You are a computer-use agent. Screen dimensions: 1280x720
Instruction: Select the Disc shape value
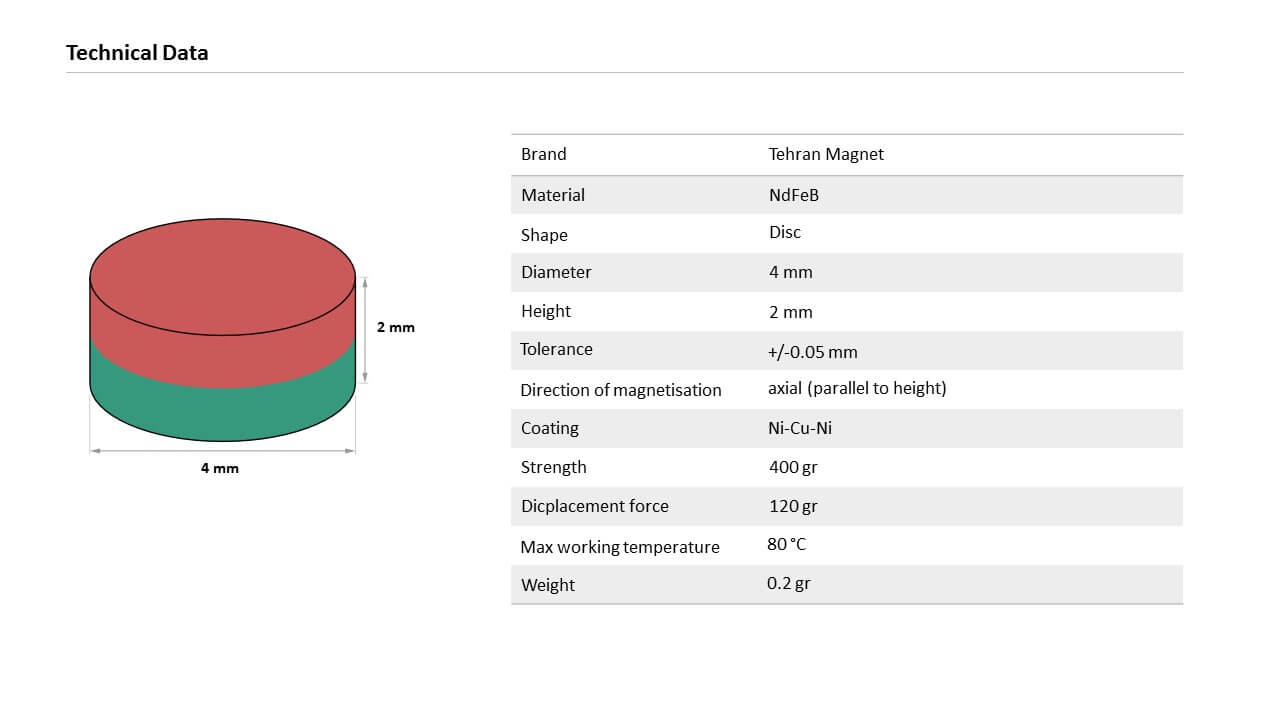point(785,232)
